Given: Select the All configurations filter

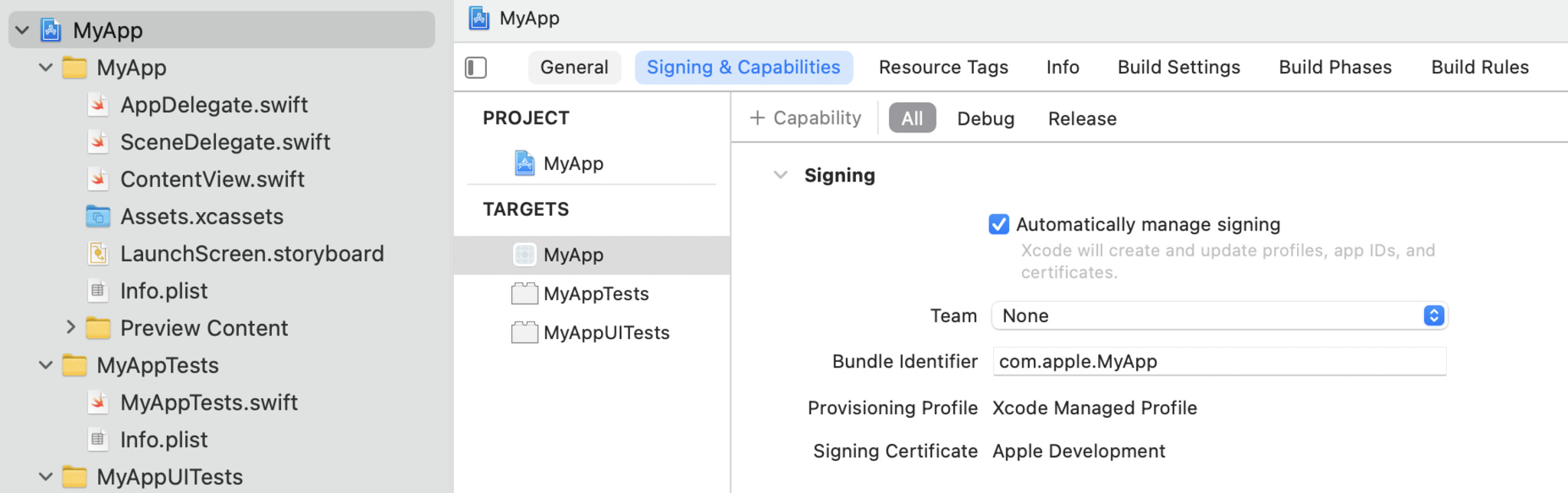Looking at the screenshot, I should tap(912, 118).
